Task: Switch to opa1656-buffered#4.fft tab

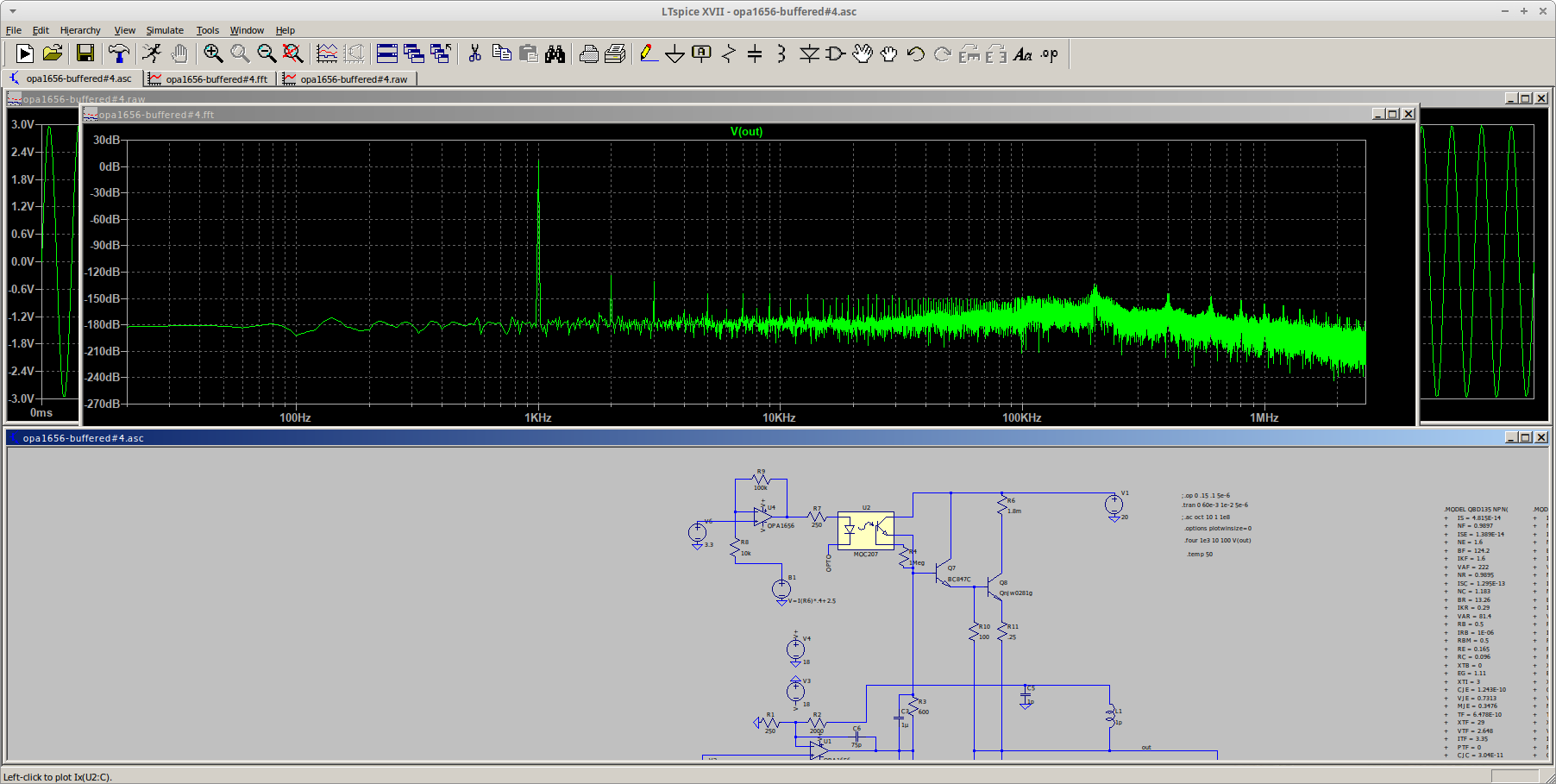Action: 210,78
